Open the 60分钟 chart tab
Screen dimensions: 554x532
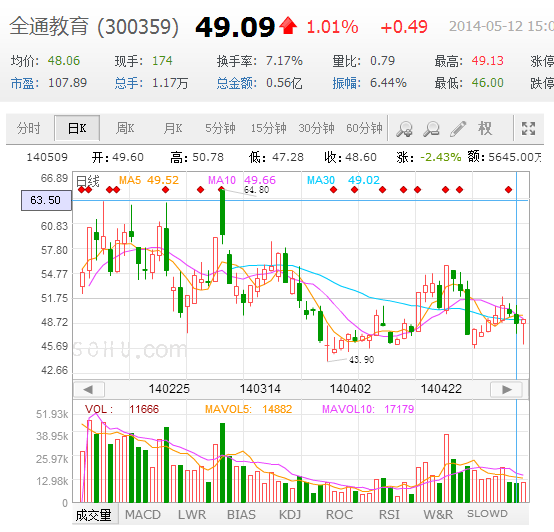[364, 128]
